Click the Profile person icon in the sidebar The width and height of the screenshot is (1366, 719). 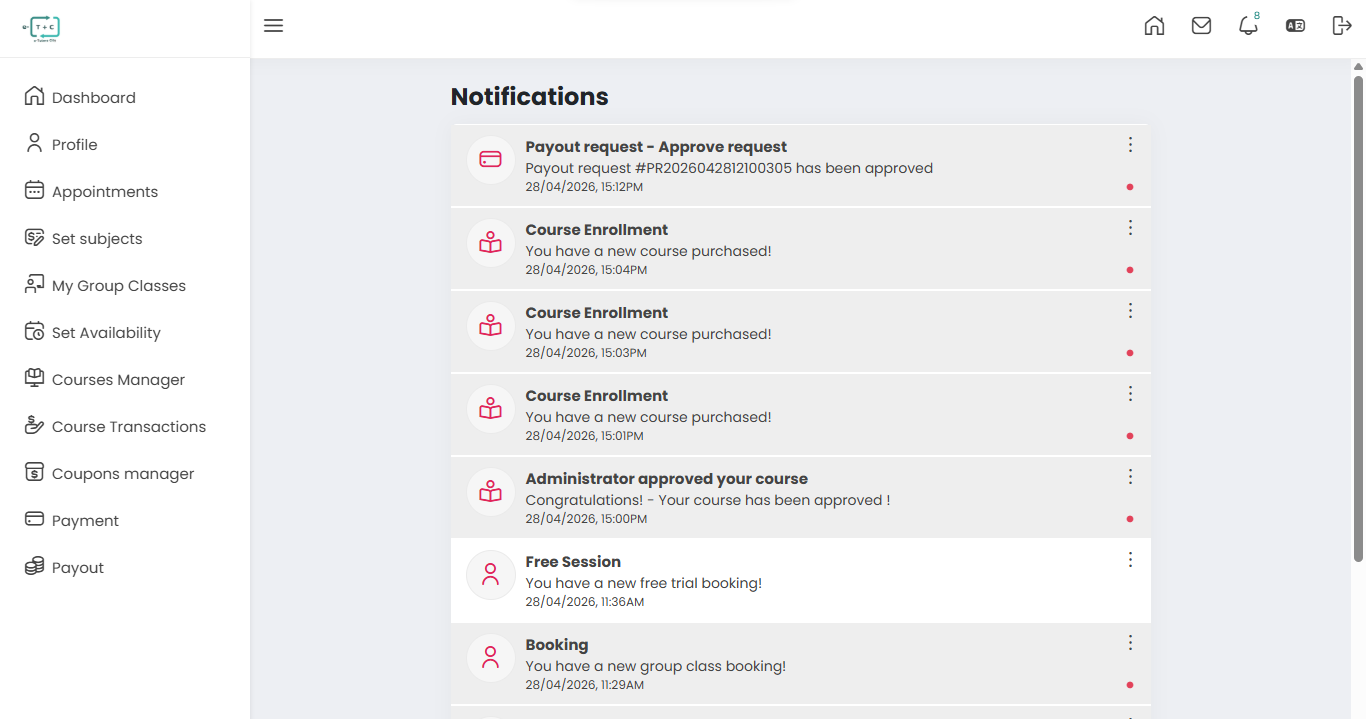coord(34,143)
